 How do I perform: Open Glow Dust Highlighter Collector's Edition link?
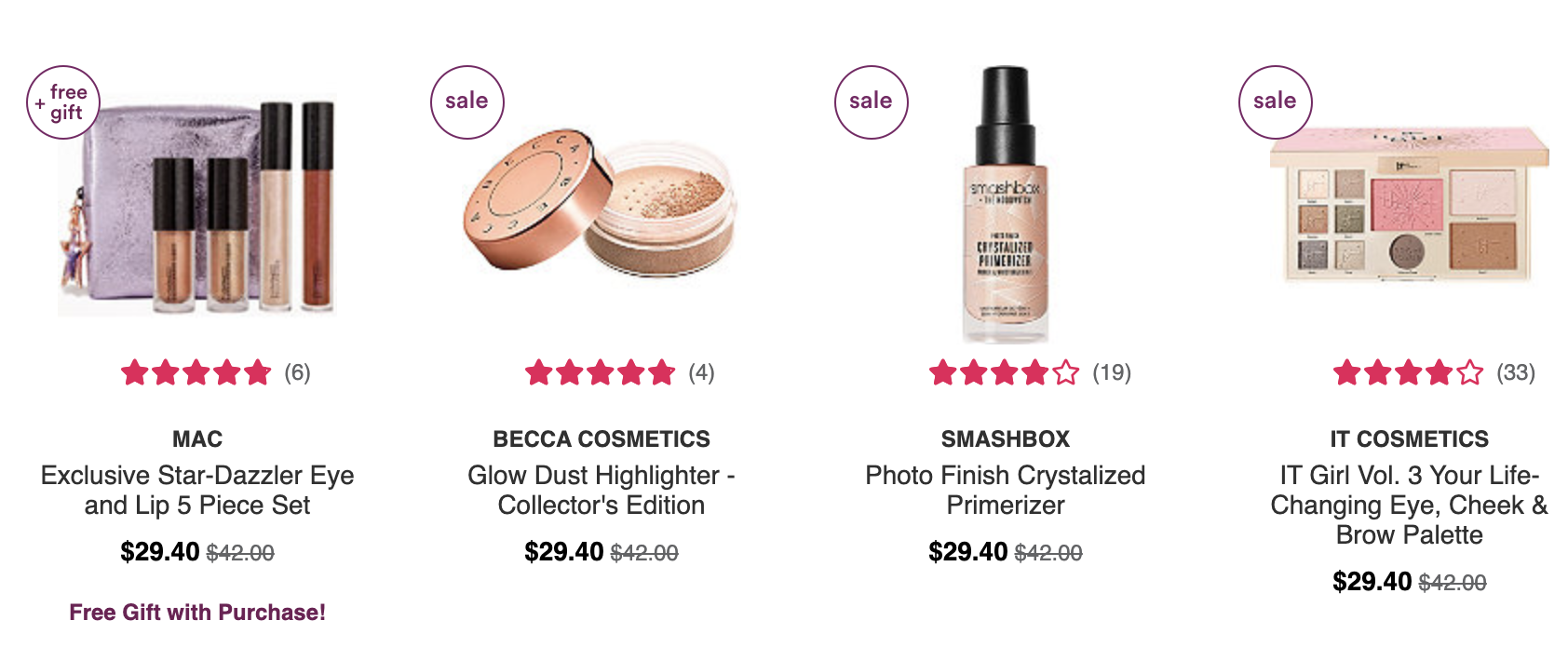(602, 490)
